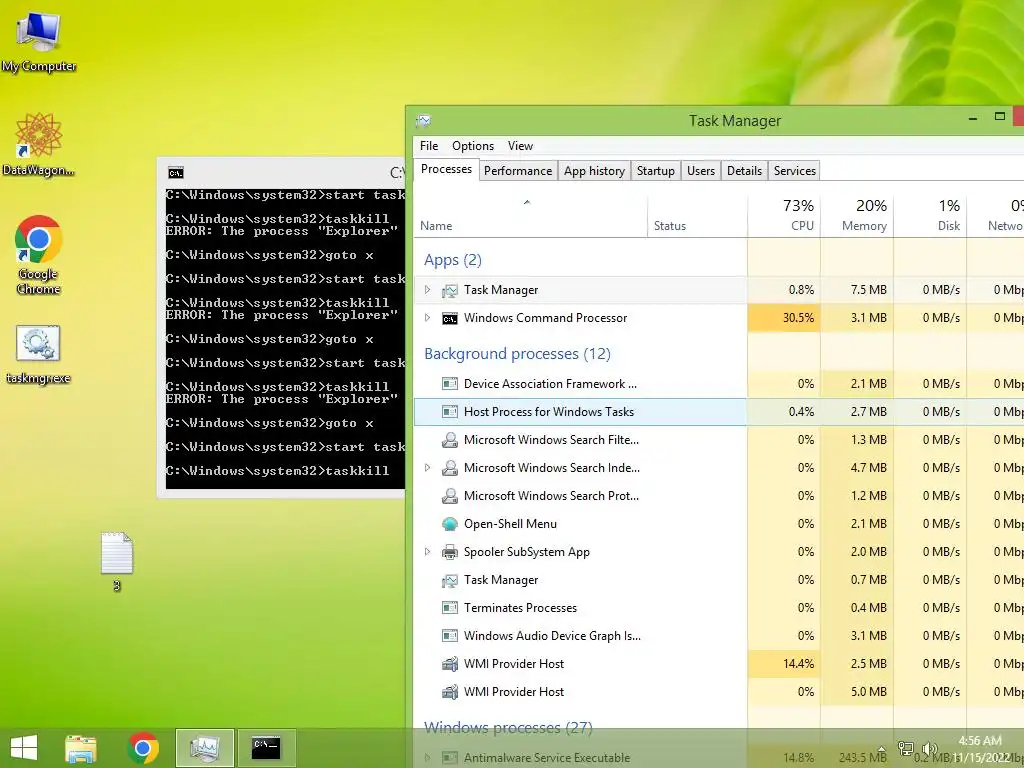Click the Microsoft Windows Search Filter icon
The width and height of the screenshot is (1024, 768).
tap(450, 440)
